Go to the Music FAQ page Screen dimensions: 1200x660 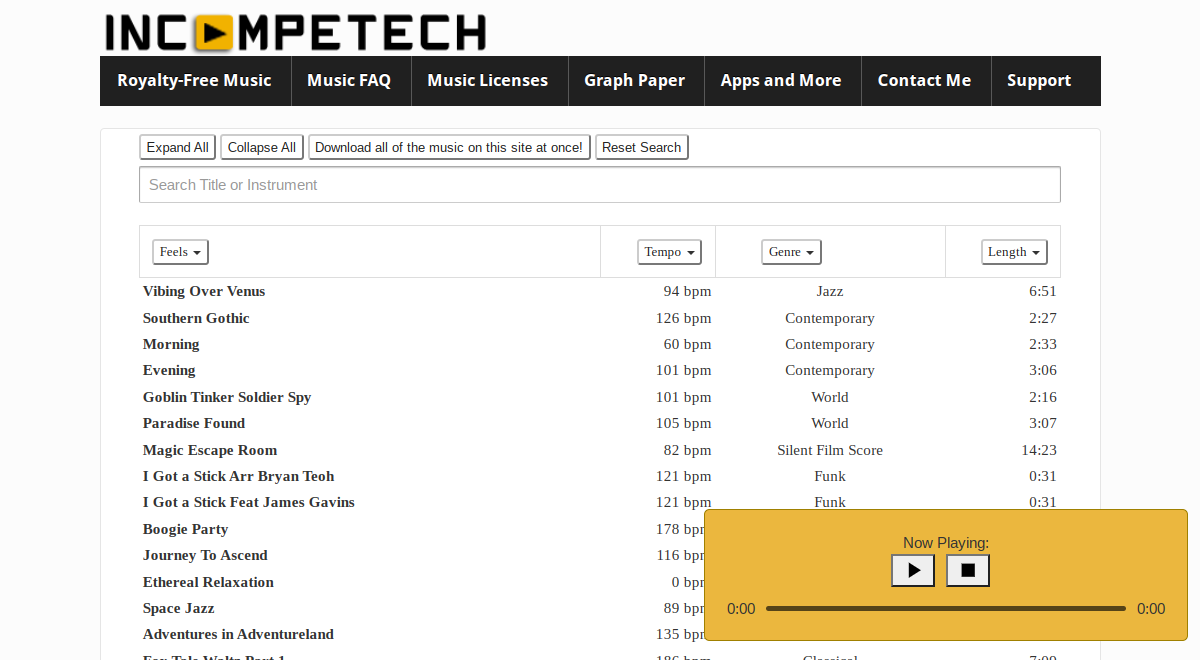pos(349,81)
